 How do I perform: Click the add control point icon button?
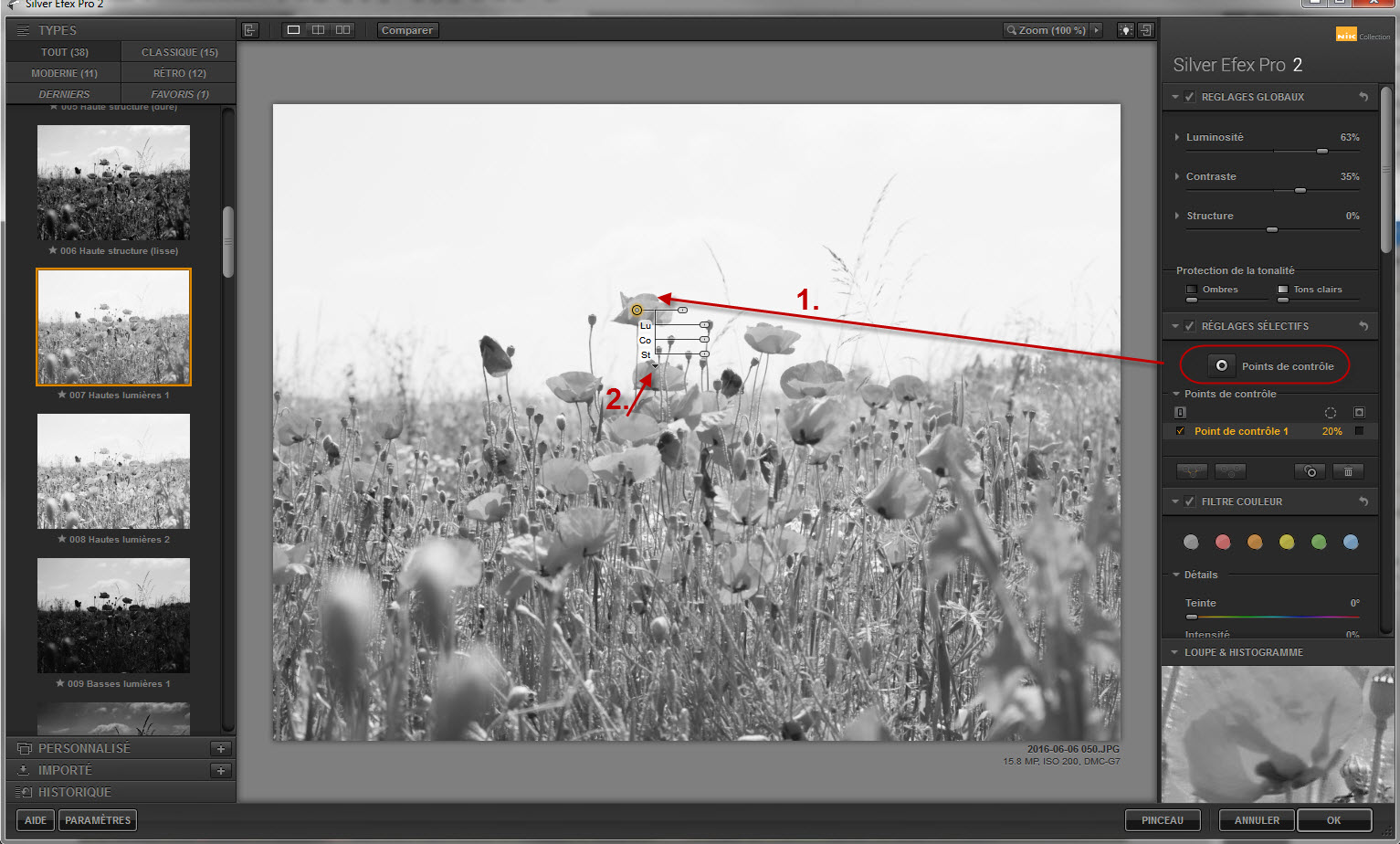(1221, 365)
